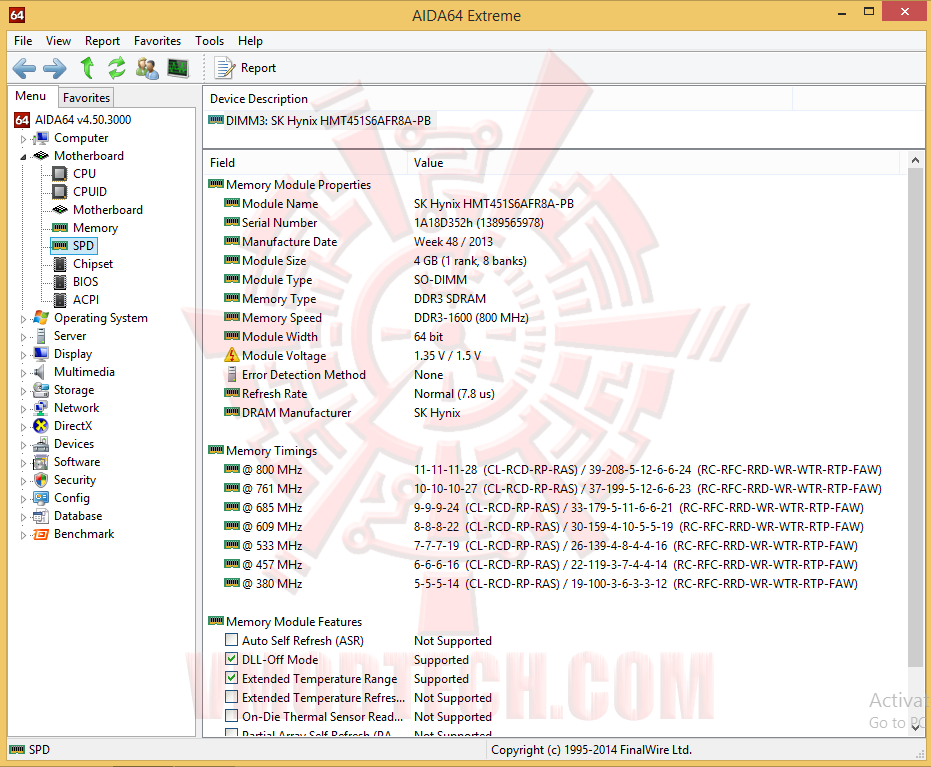The image size is (931, 767).
Task: Switch to the Favorites tab
Action: (x=86, y=97)
